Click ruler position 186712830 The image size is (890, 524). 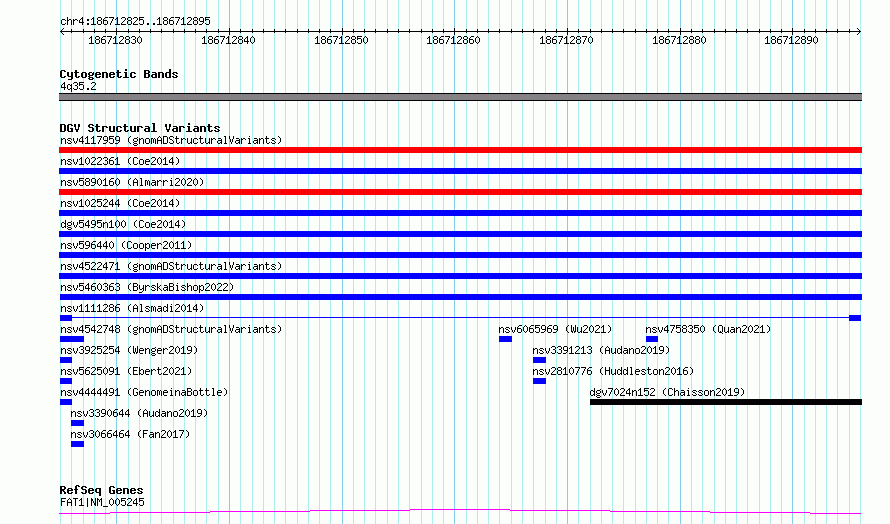(x=115, y=40)
